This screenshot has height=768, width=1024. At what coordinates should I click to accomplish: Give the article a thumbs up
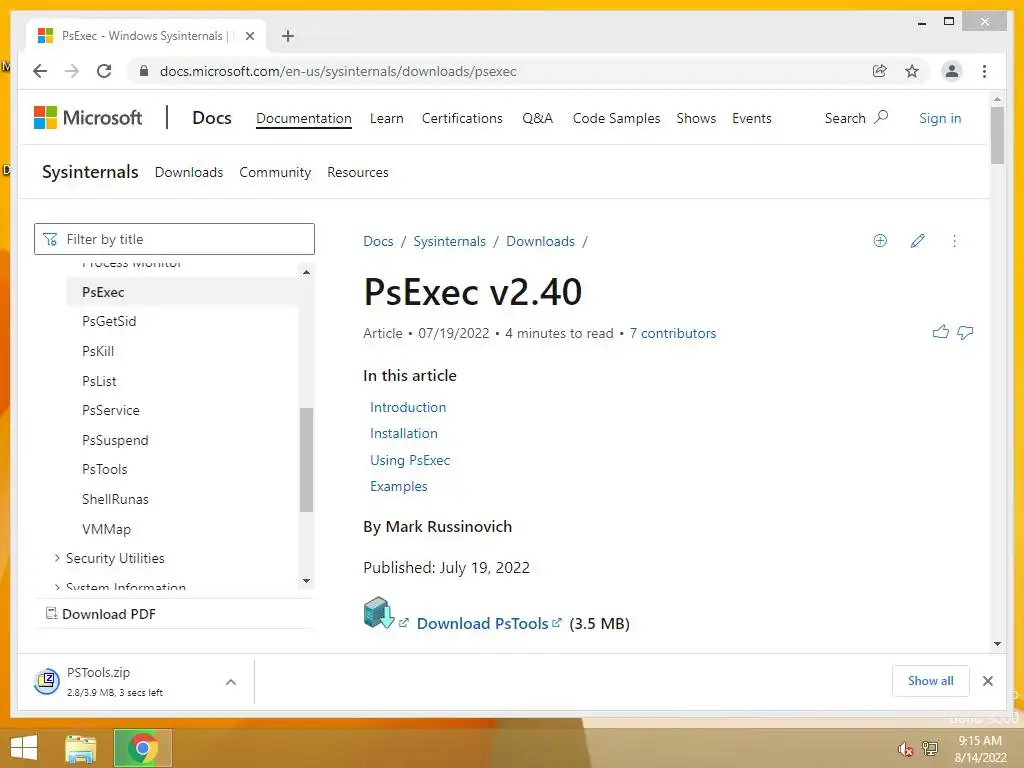pos(940,332)
